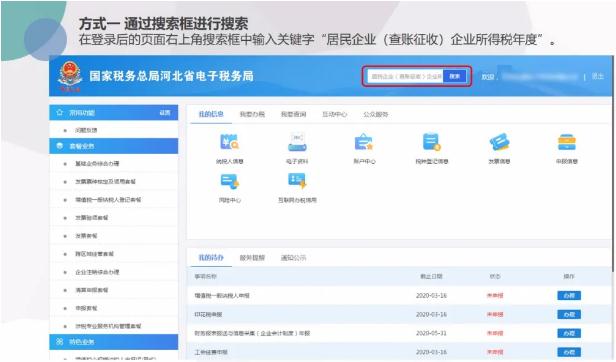Click the 退出 logout link
Viewport: 616px width, 362px height.
[598, 76]
